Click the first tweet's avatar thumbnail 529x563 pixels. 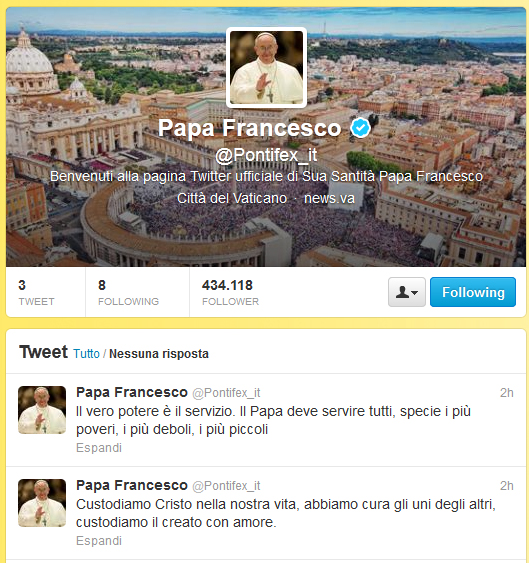pos(42,410)
